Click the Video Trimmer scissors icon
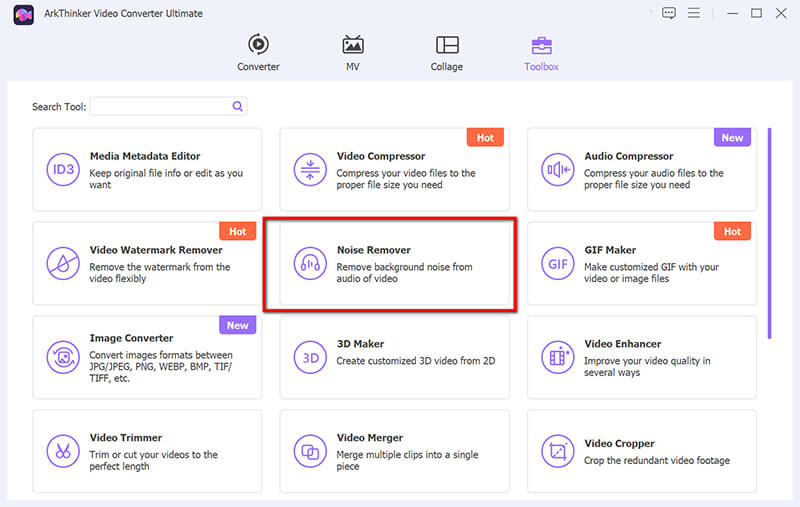The image size is (800, 507). (63, 451)
